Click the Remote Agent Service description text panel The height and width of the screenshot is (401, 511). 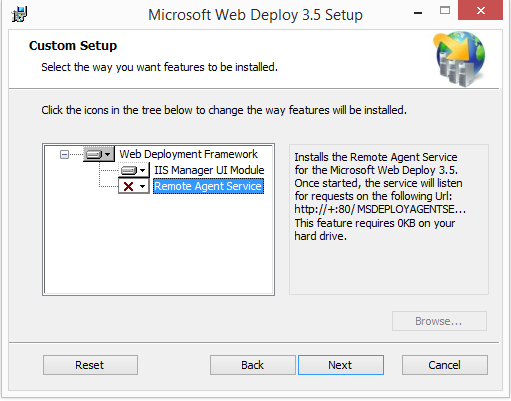click(389, 219)
